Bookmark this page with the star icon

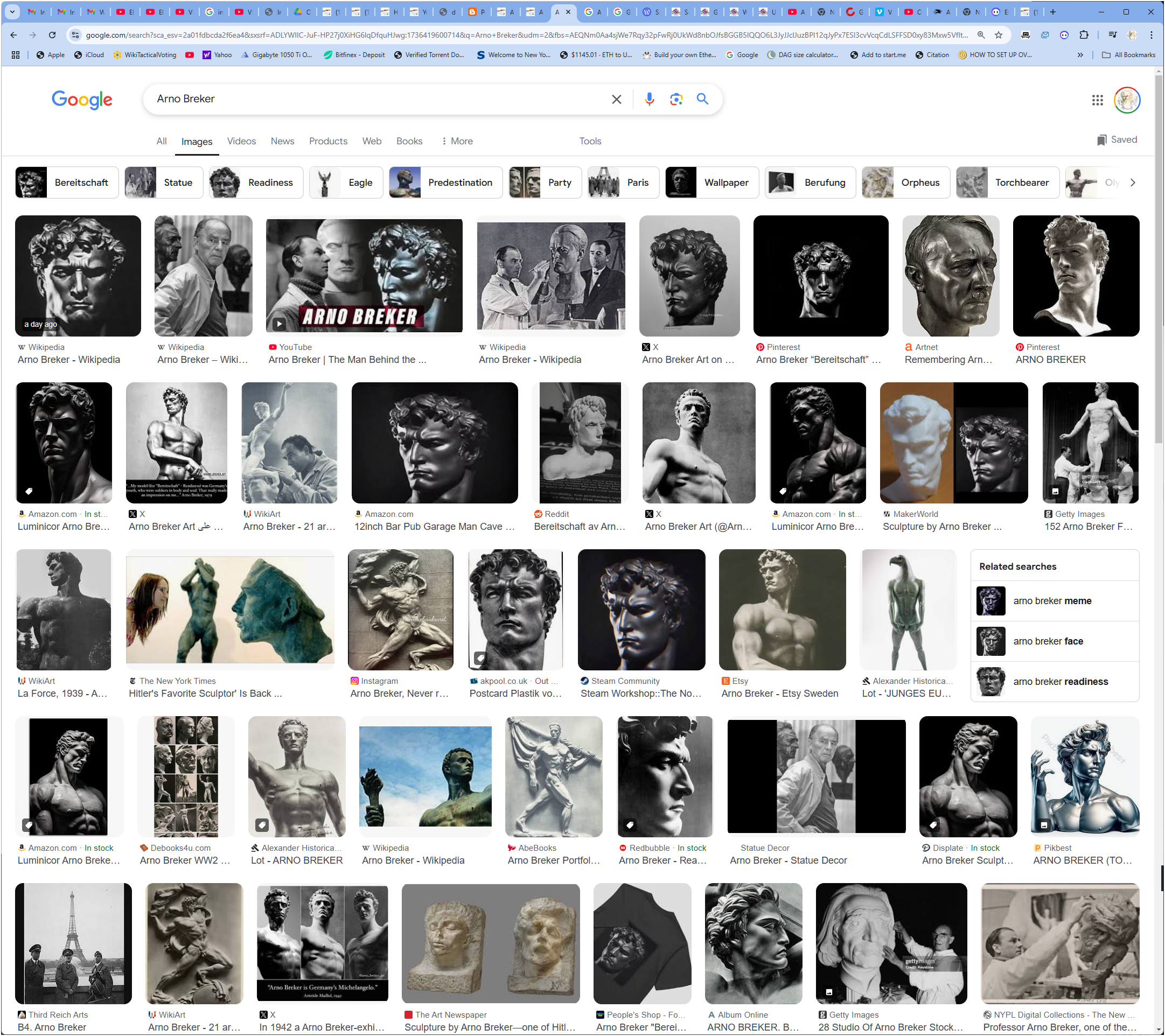(999, 35)
